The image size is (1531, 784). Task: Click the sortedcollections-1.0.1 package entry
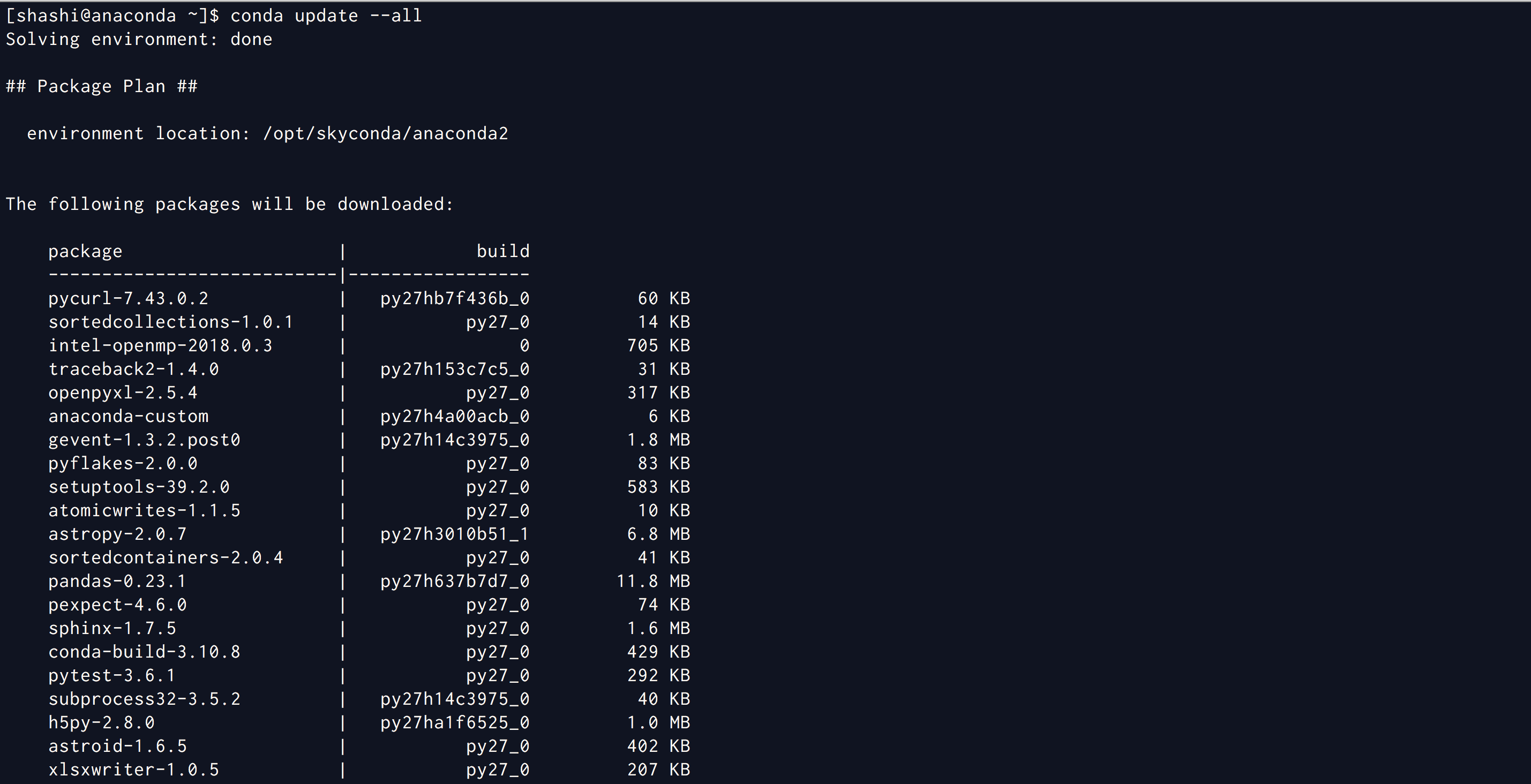tap(170, 322)
